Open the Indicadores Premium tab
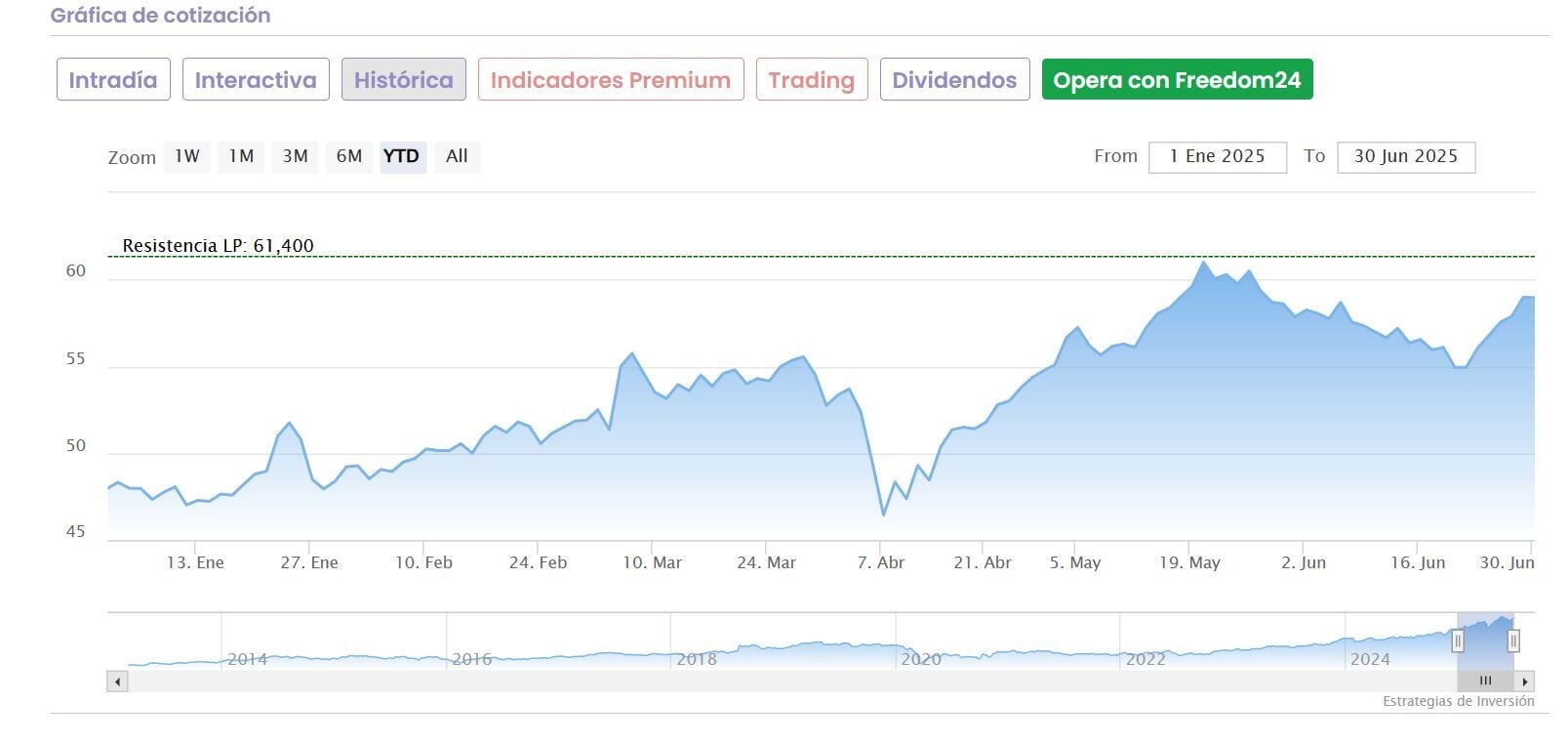Image resolution: width=1568 pixels, height=744 pixels. click(611, 80)
